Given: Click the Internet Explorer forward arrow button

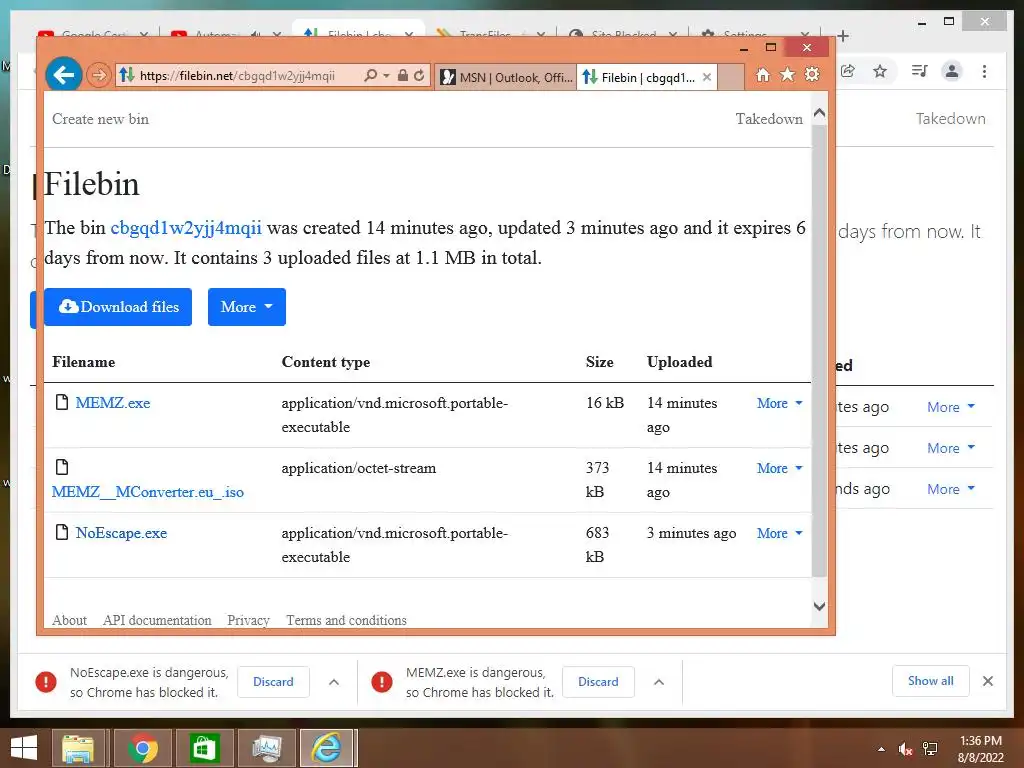Looking at the screenshot, I should 99,75.
